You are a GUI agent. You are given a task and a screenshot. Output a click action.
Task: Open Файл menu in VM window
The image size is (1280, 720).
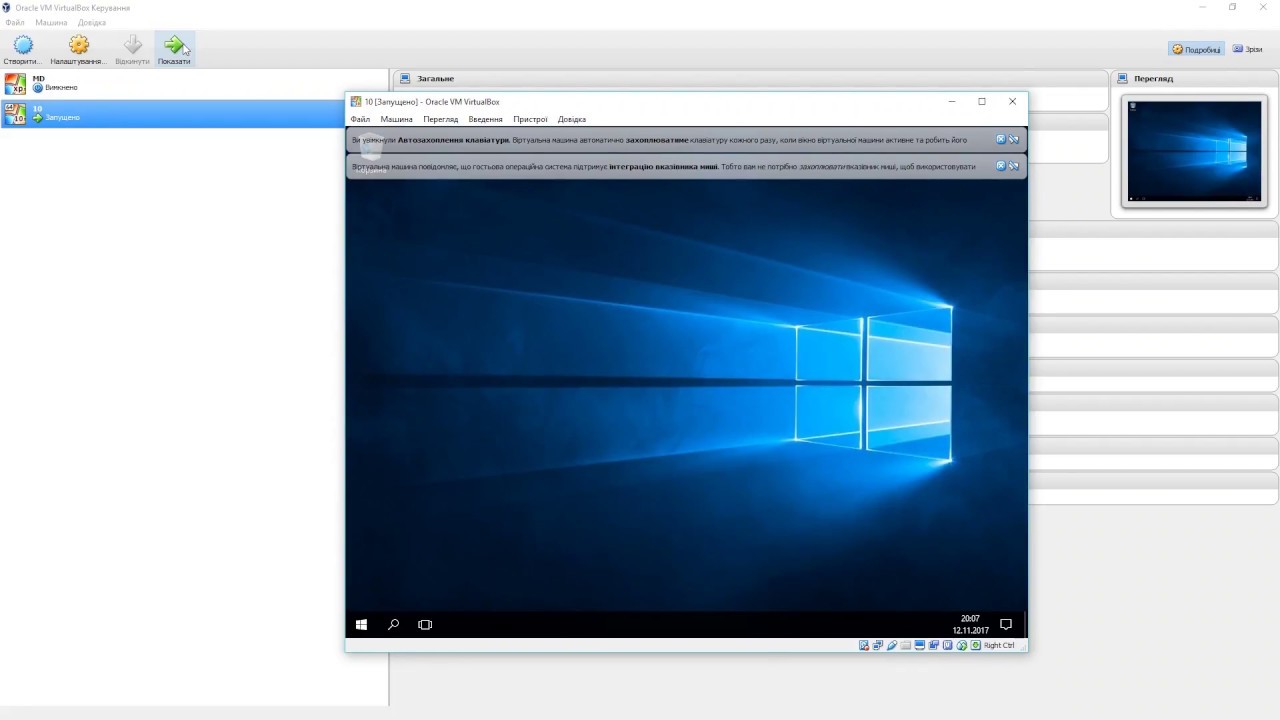pos(360,119)
